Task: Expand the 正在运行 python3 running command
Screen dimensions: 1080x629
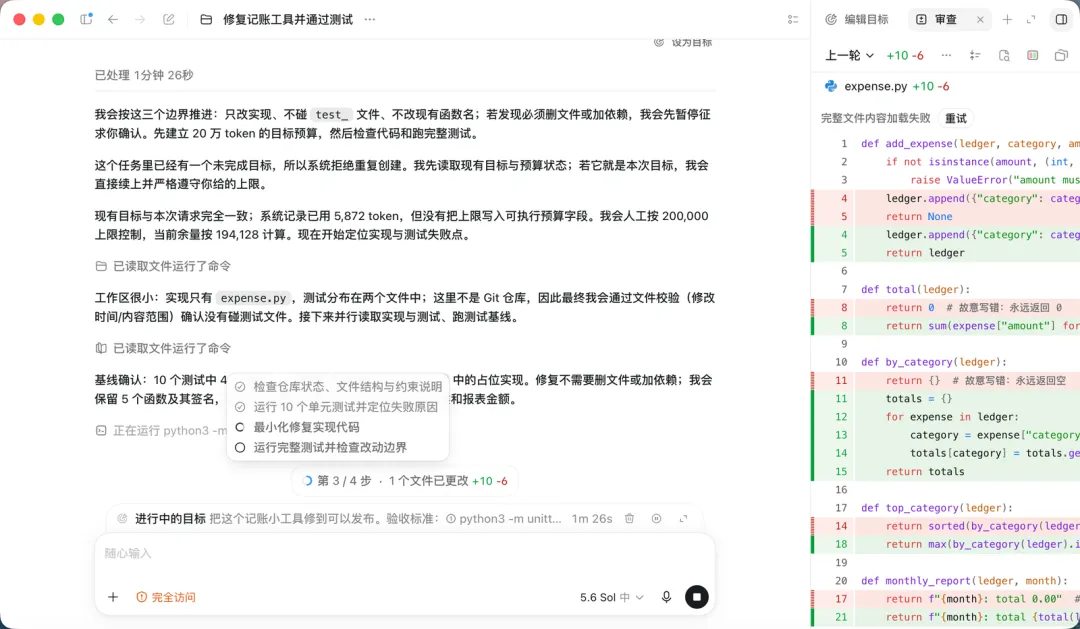Action: coord(161,431)
